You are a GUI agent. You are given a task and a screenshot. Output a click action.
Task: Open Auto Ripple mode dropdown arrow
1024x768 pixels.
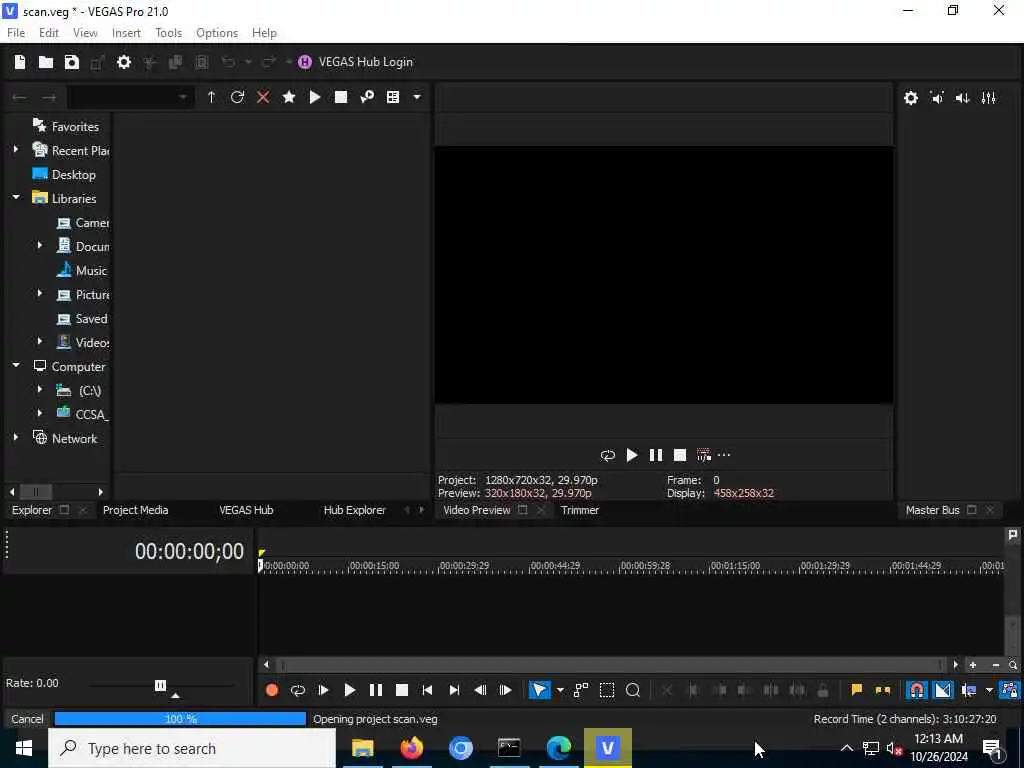(989, 690)
